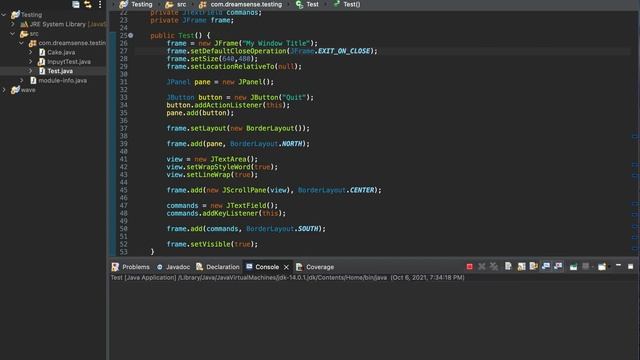Toggle Link with Editor arrows icon
This screenshot has width=640, height=360.
tap(88, 4)
